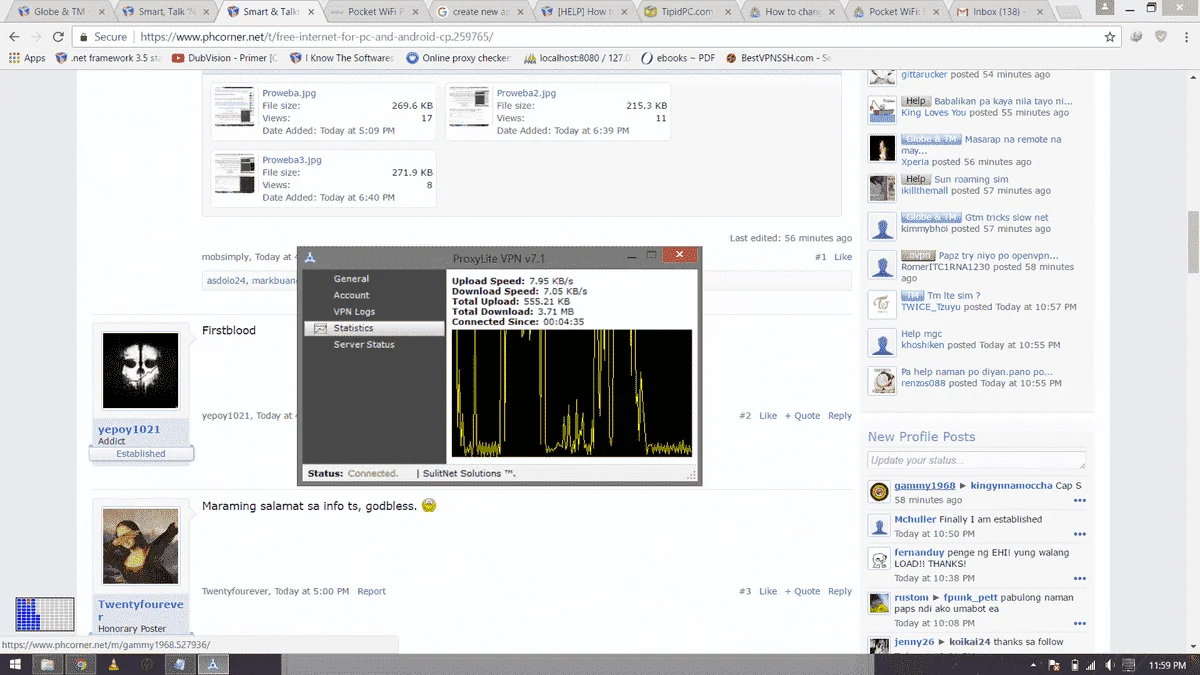Open King Loves You profile link
1200x675 pixels.
(934, 113)
